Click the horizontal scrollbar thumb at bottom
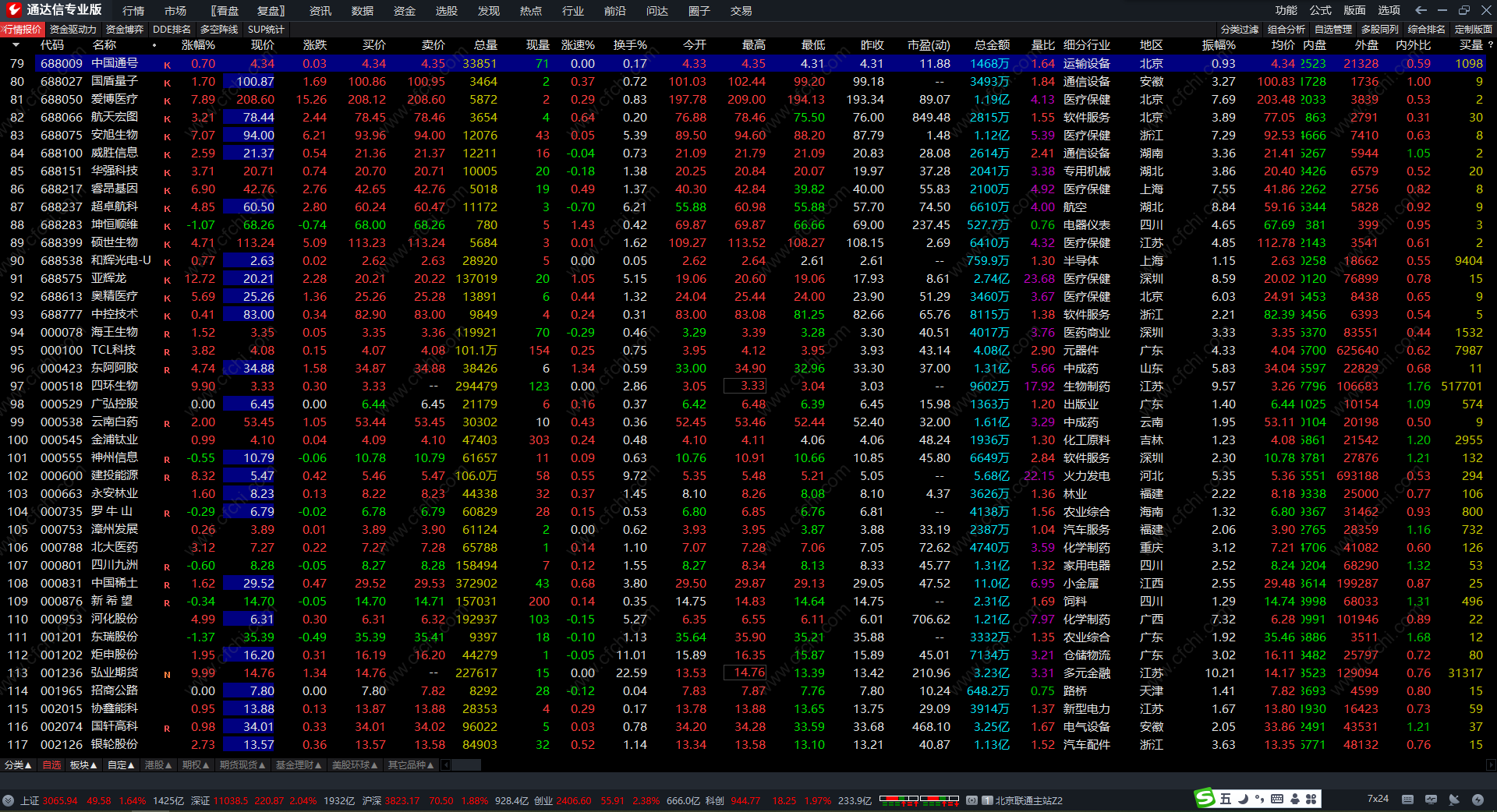 coord(466,765)
